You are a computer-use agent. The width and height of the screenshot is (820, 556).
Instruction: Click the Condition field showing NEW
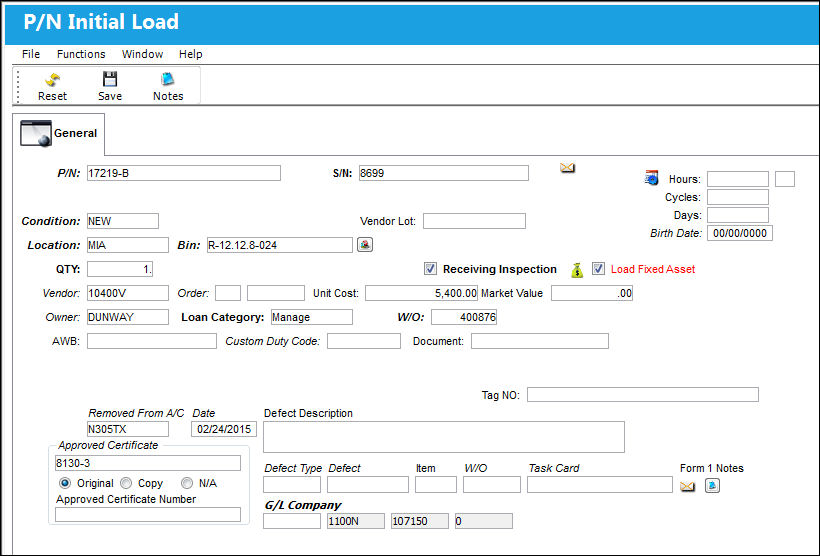coord(122,221)
